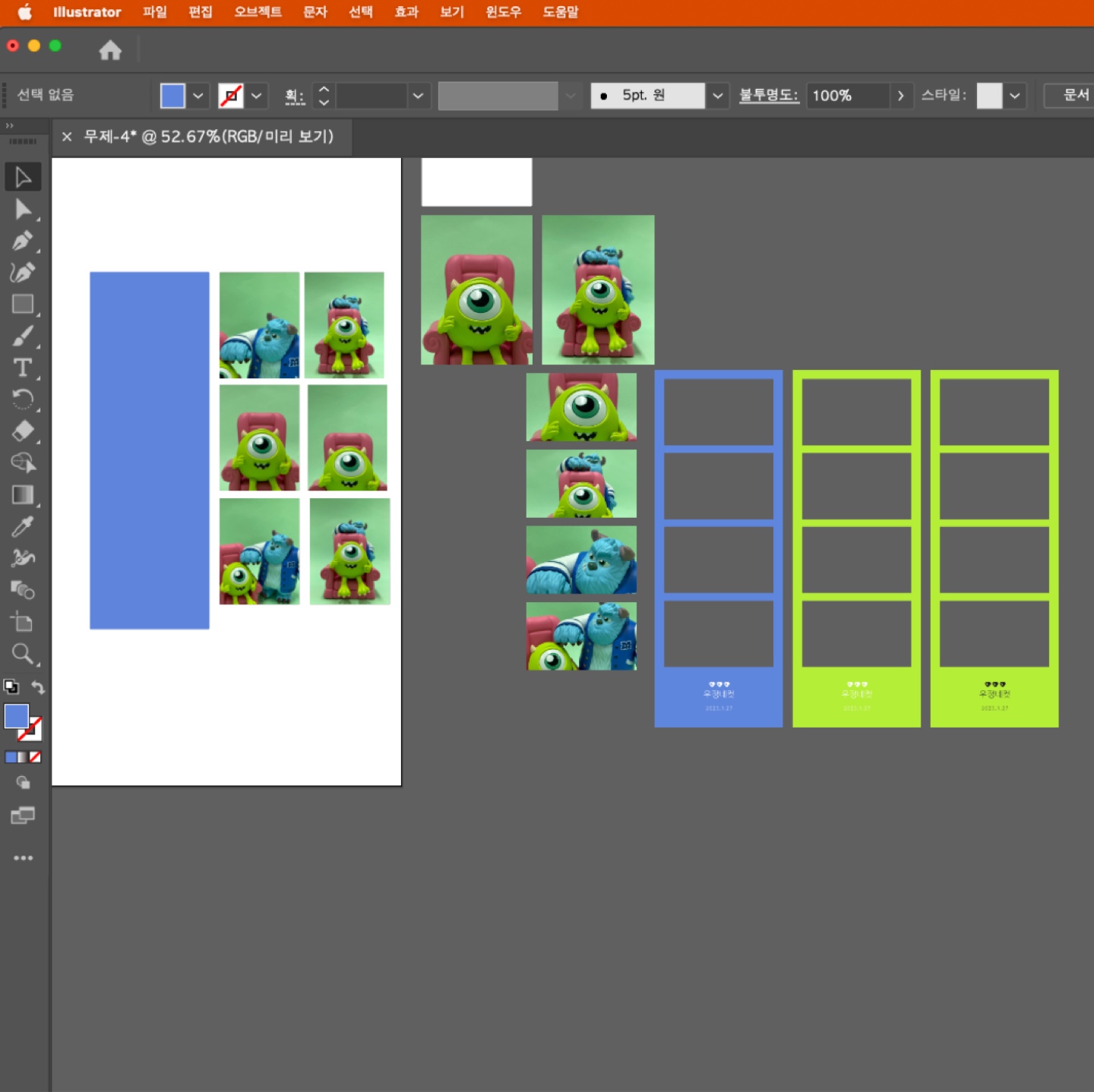This screenshot has width=1094, height=1092.
Task: Select the Eraser tool
Action: (23, 431)
